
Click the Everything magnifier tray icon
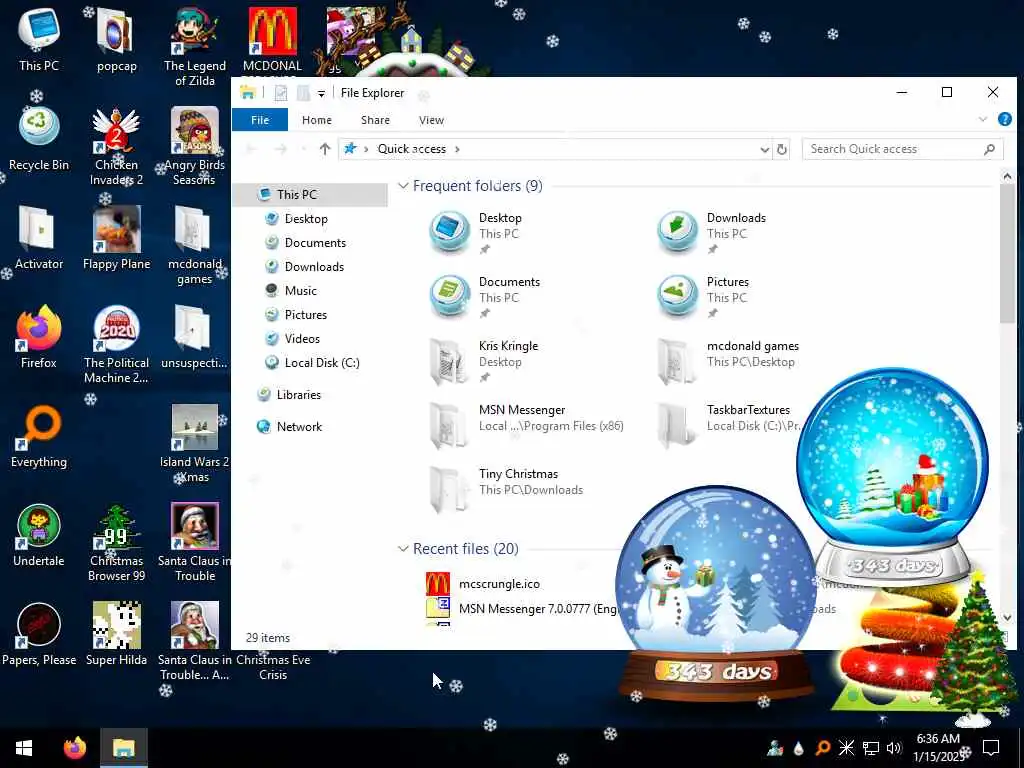(822, 748)
